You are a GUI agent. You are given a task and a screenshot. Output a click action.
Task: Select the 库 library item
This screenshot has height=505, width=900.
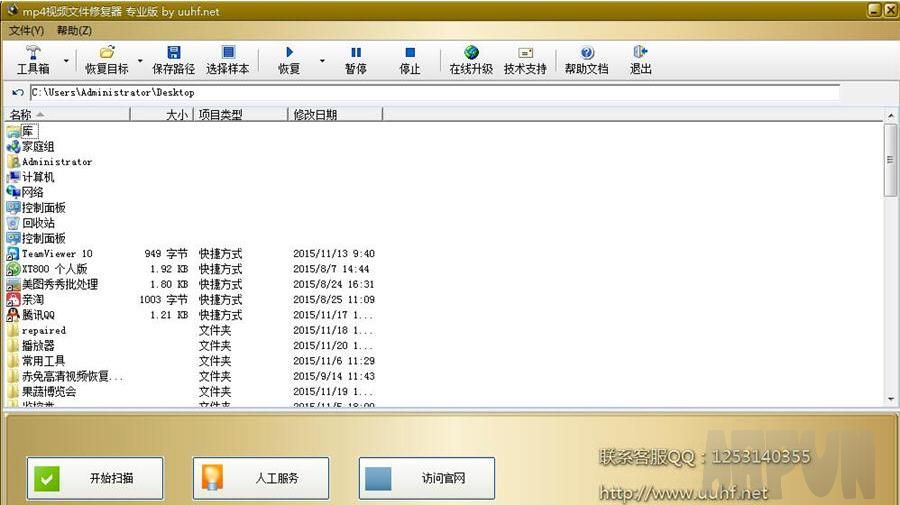pos(22,131)
